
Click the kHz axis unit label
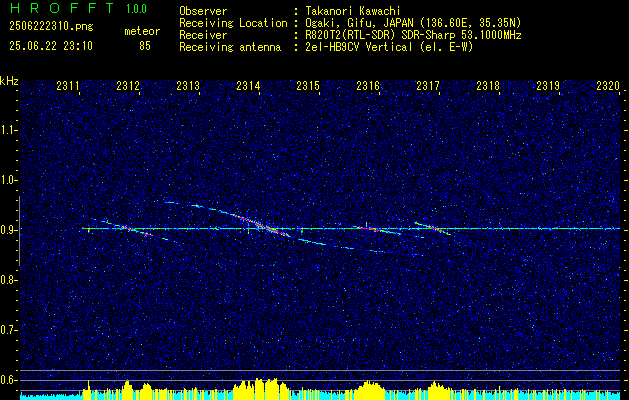coord(9,81)
